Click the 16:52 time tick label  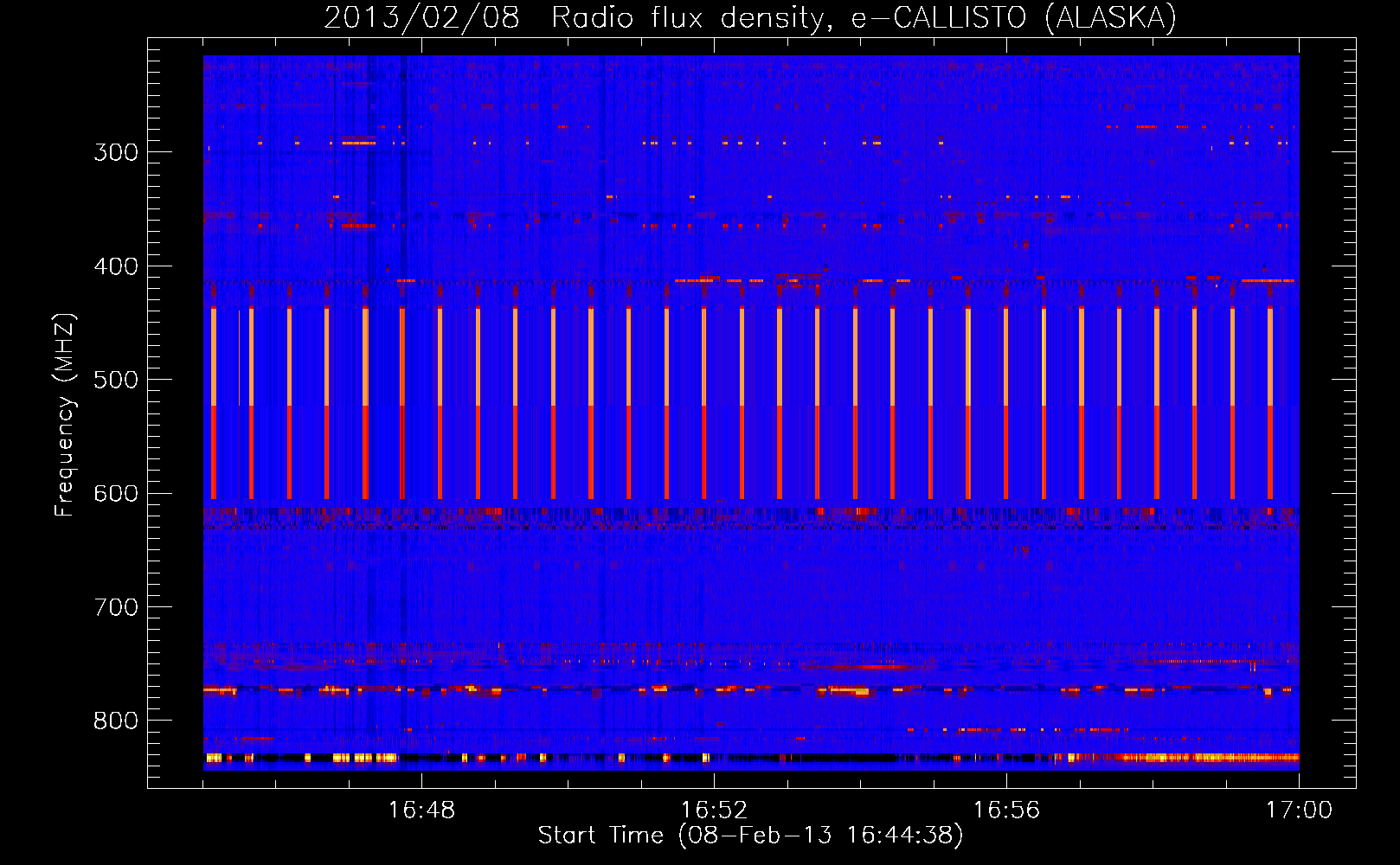(714, 810)
